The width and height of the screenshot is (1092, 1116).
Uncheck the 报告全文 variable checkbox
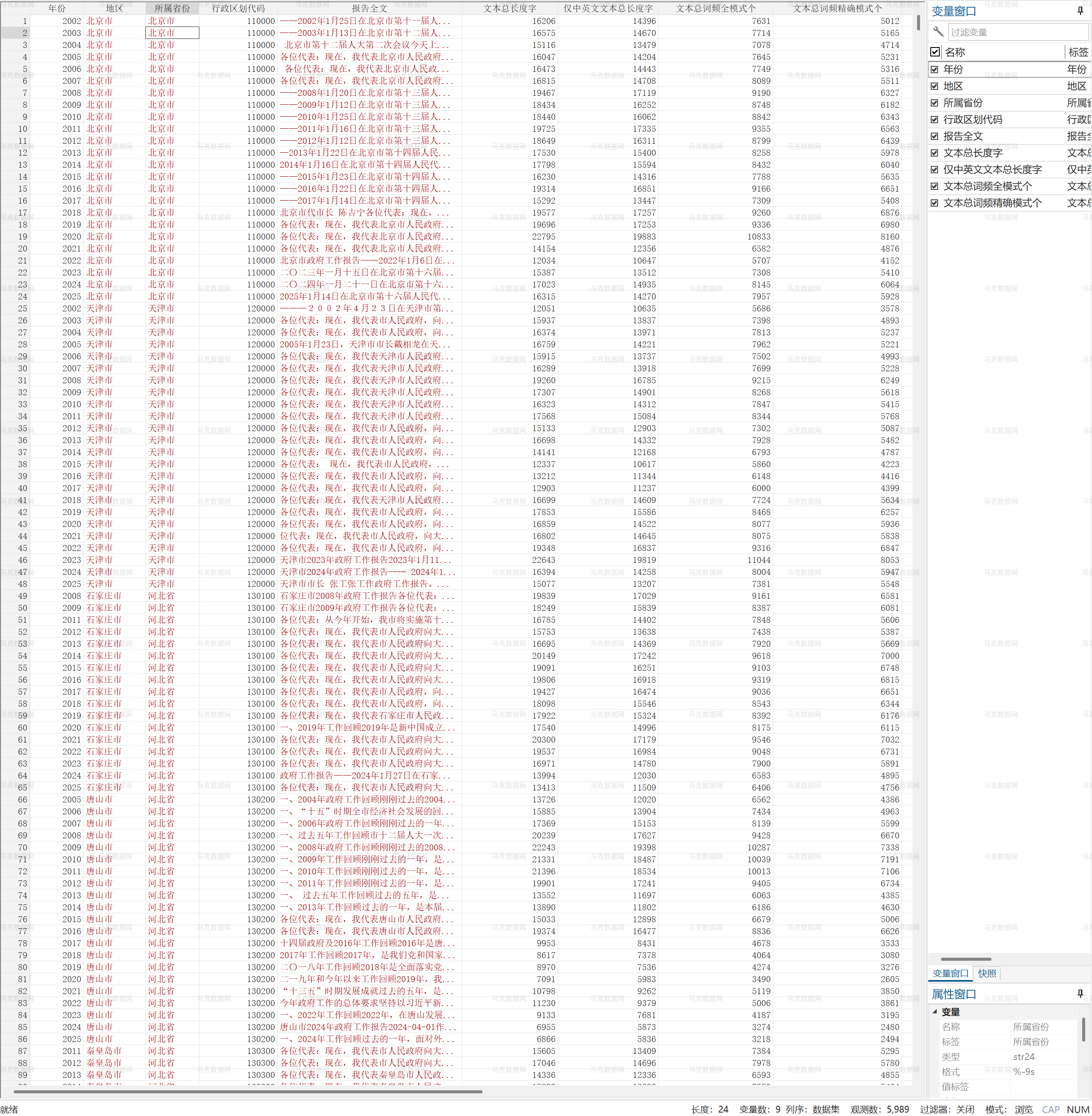935,136
